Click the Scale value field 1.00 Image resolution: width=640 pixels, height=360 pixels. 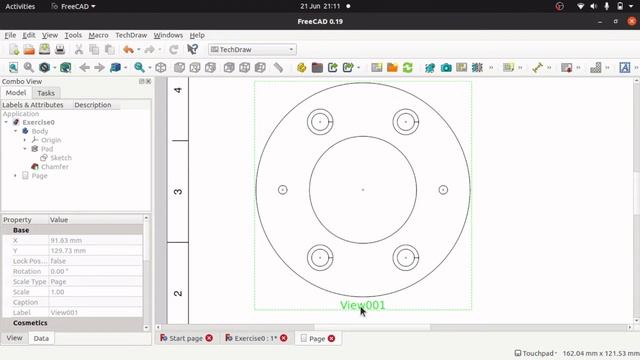click(x=96, y=292)
